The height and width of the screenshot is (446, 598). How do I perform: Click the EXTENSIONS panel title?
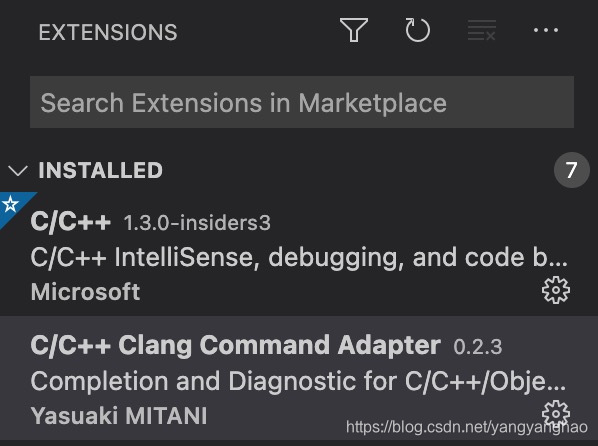click(108, 32)
